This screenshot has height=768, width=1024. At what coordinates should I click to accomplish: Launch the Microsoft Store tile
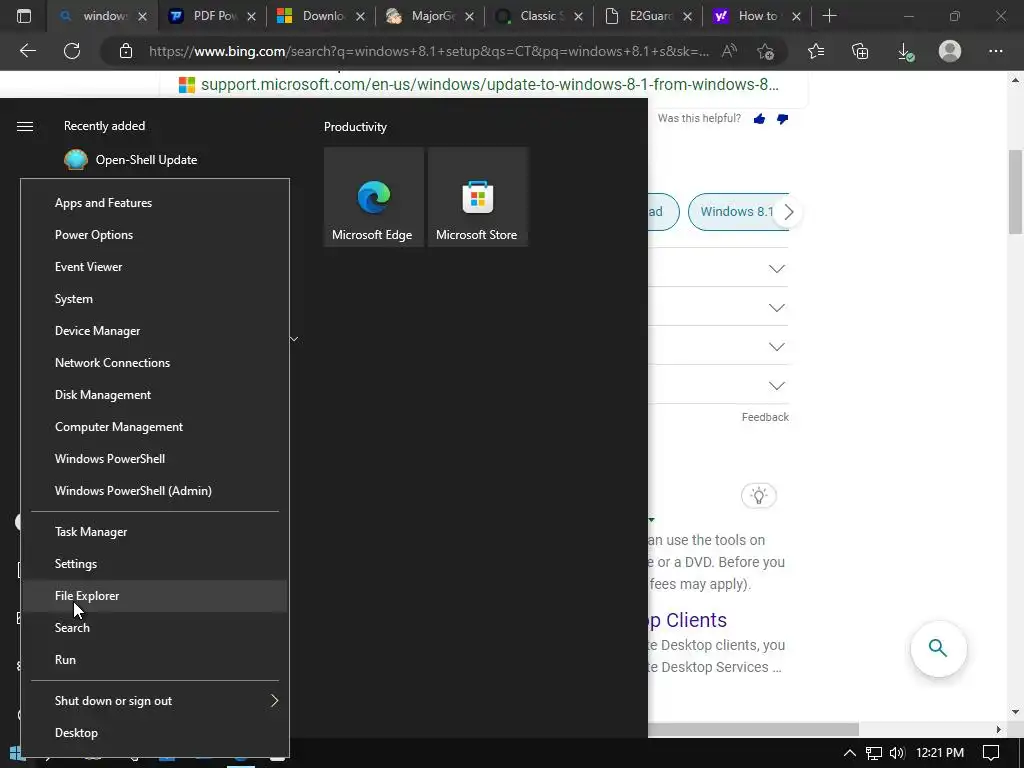click(477, 197)
